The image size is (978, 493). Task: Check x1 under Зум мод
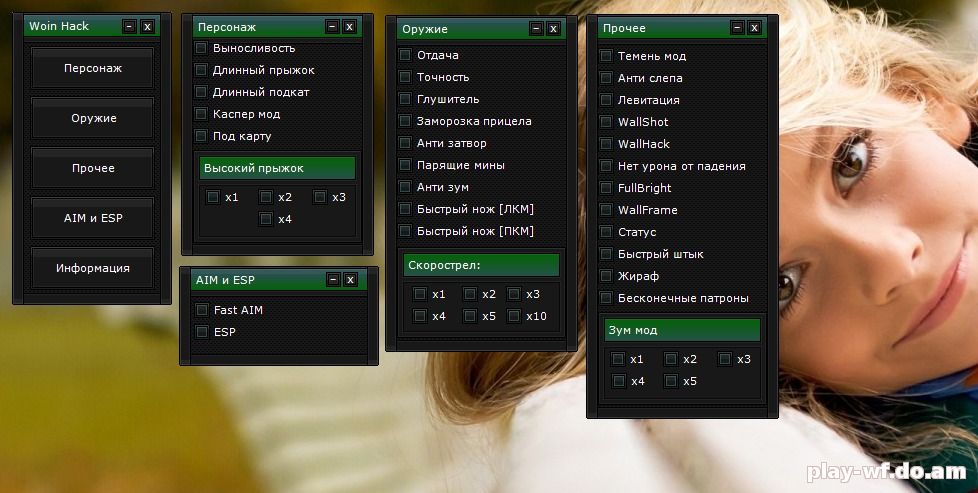tap(618, 359)
